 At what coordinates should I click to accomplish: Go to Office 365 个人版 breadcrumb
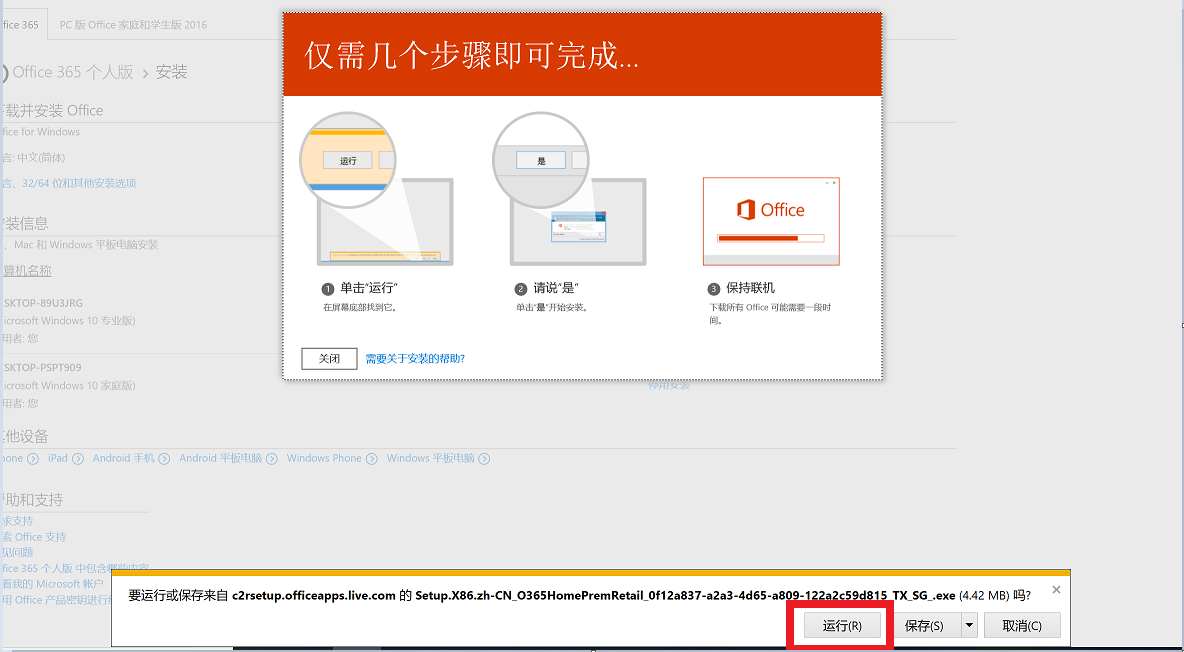point(73,73)
